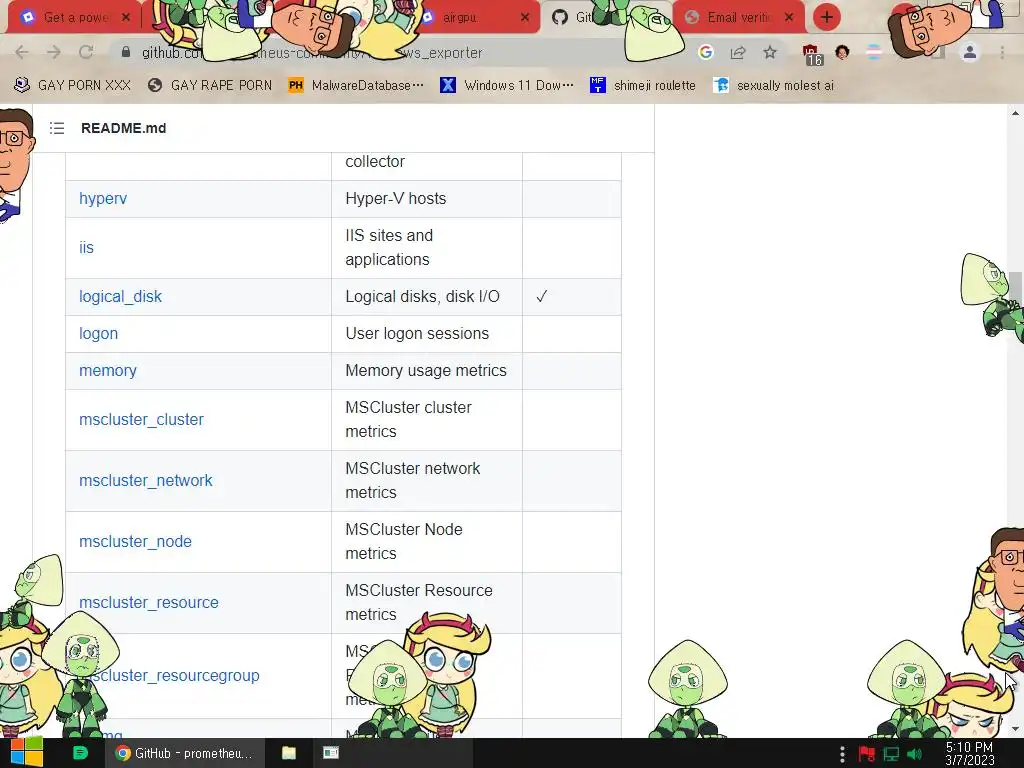Click the page scrollbar down arrow
1024x768 pixels.
[x=1015, y=729]
